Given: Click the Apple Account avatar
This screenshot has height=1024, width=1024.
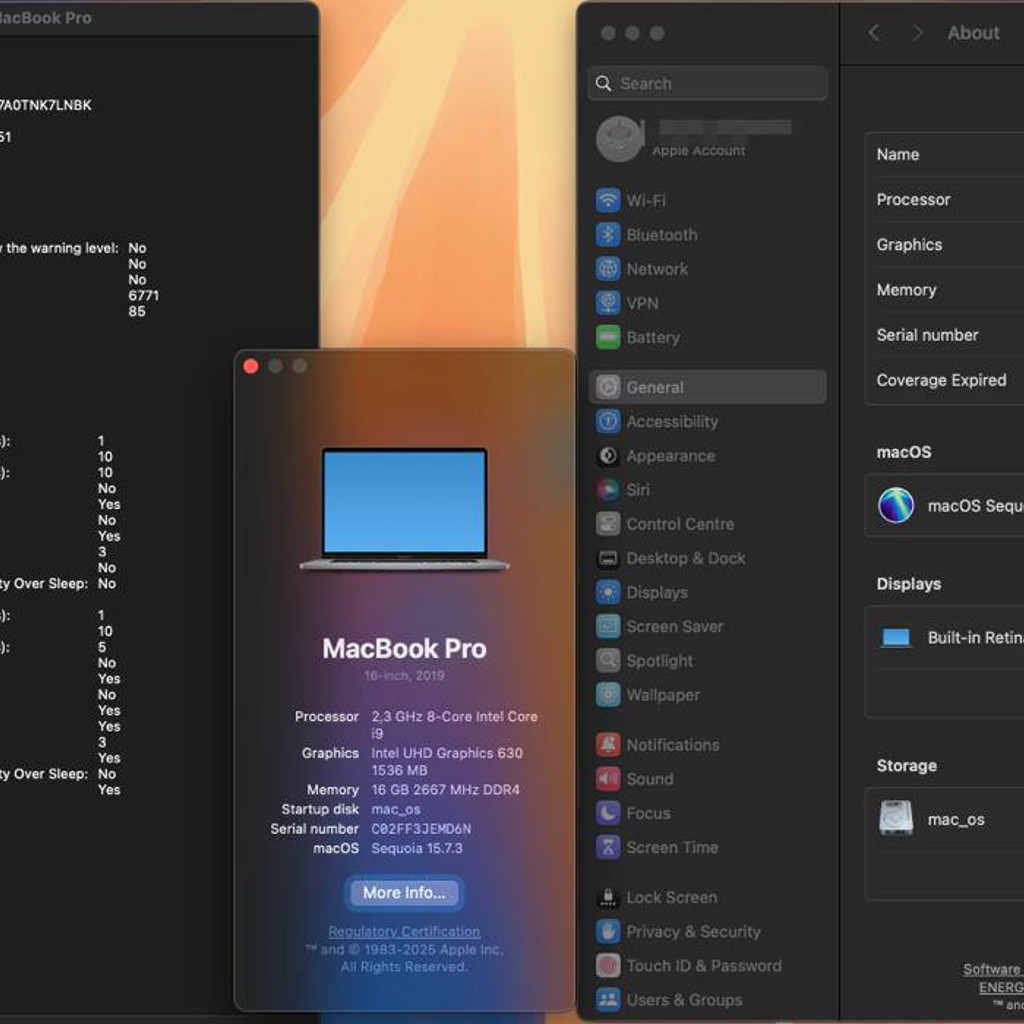Looking at the screenshot, I should pyautogui.click(x=620, y=139).
